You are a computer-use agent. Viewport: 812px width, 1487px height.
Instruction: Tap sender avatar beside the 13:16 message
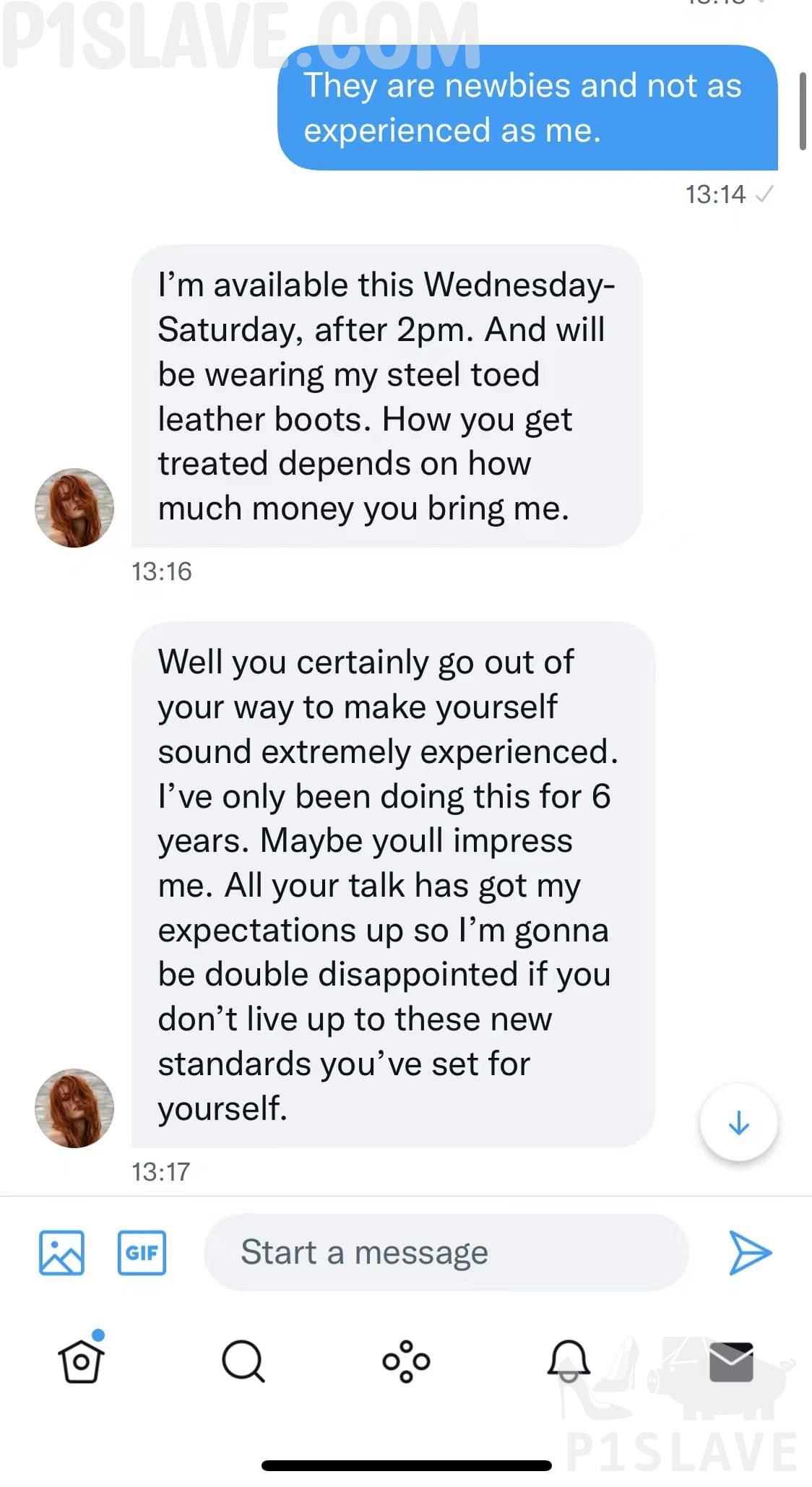pos(74,508)
